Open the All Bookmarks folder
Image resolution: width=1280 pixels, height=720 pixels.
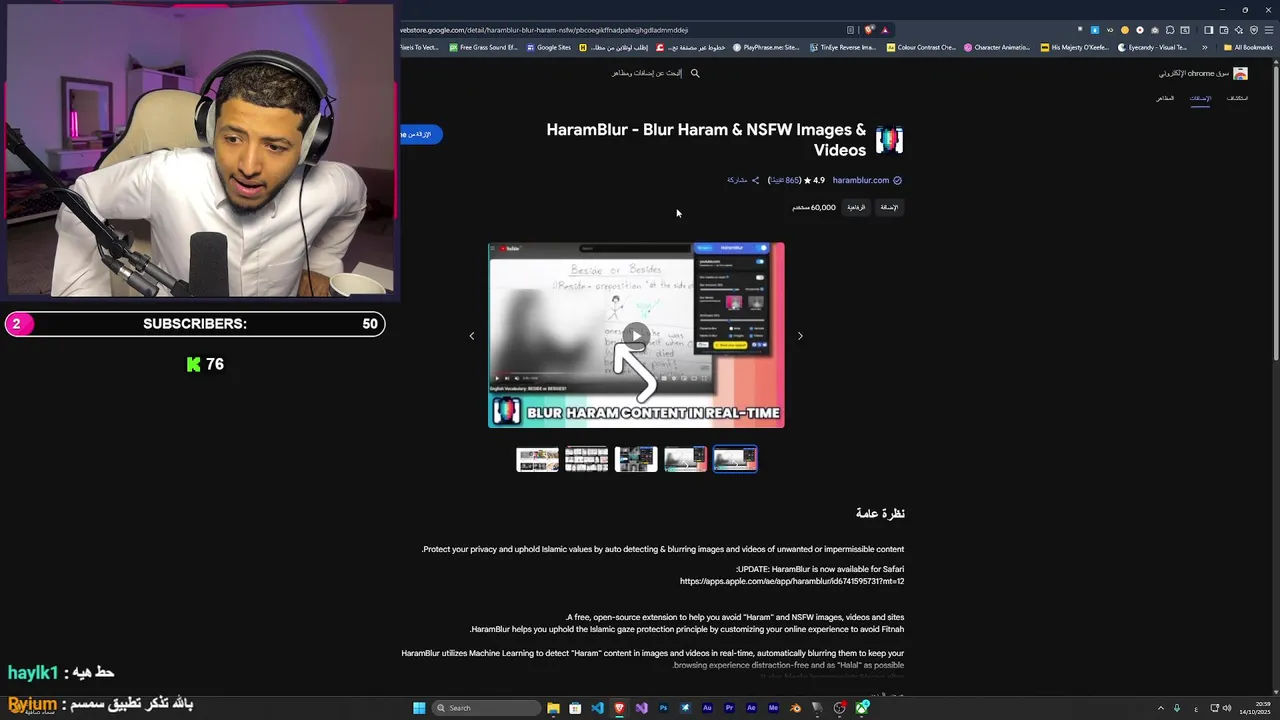click(1248, 47)
